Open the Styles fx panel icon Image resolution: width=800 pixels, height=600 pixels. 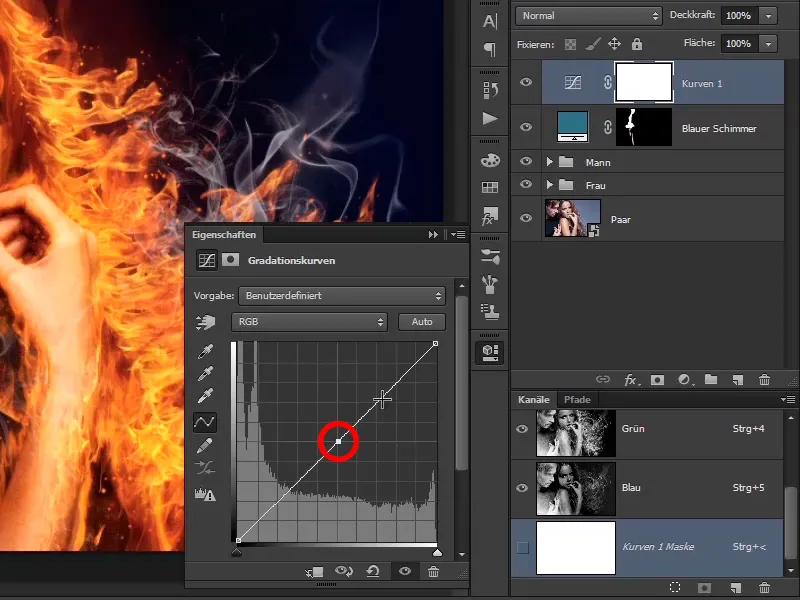pos(490,216)
